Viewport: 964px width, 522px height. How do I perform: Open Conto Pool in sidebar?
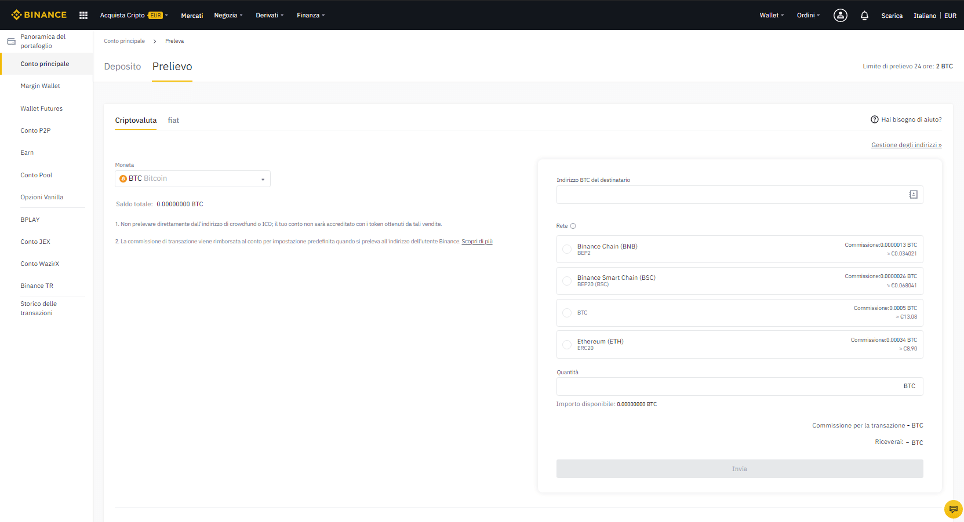pos(36,175)
